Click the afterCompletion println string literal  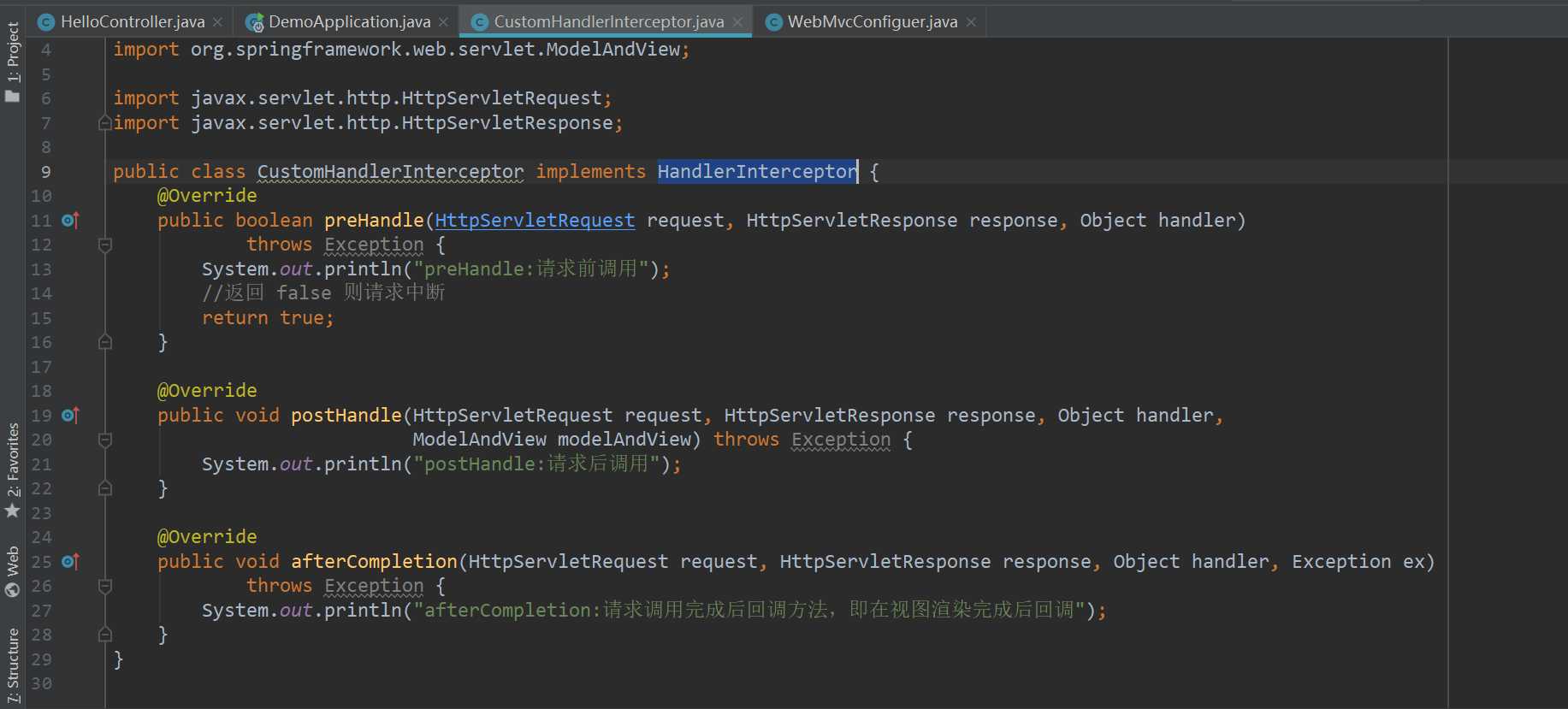[x=748, y=611]
